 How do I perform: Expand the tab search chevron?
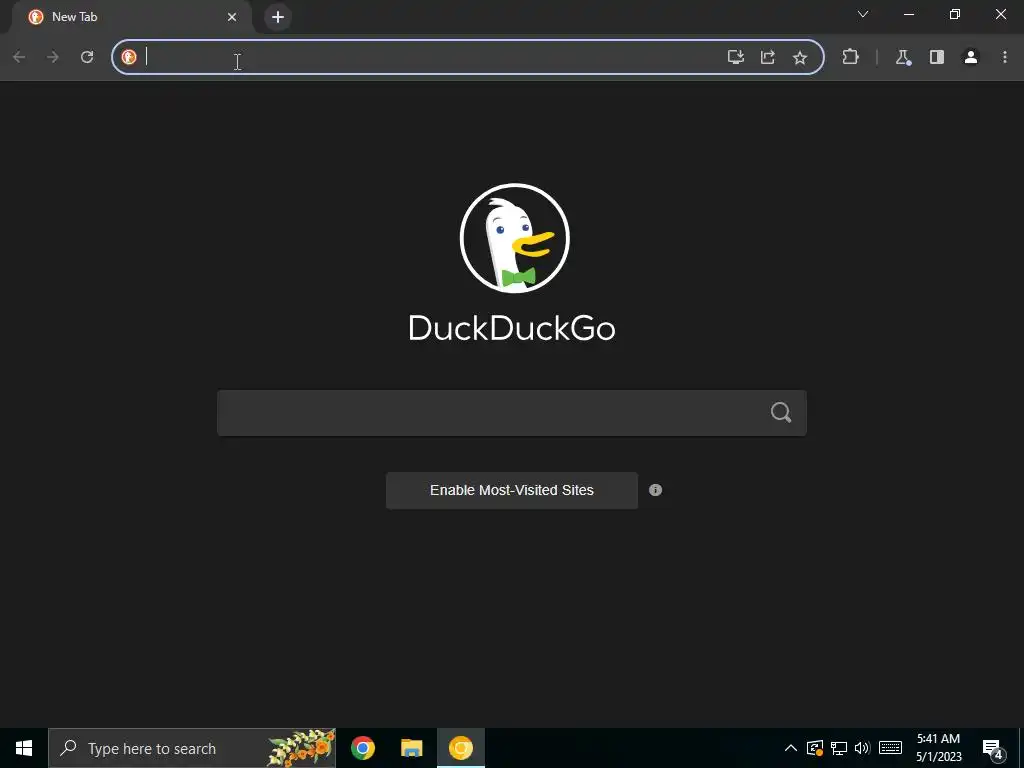click(x=863, y=14)
